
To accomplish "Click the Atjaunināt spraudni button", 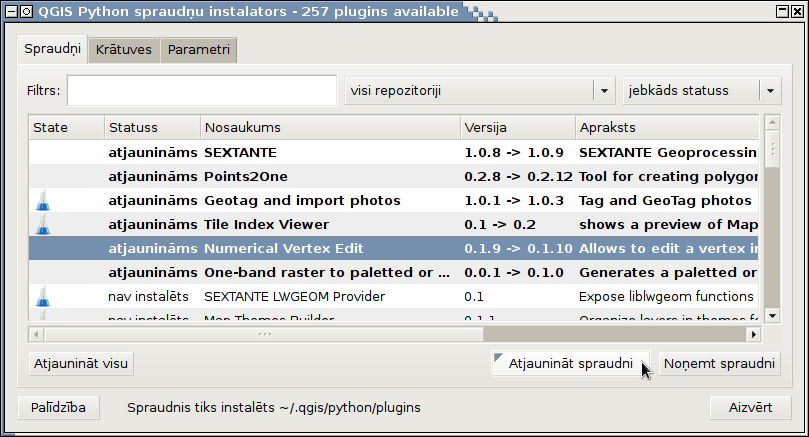I will coord(571,364).
